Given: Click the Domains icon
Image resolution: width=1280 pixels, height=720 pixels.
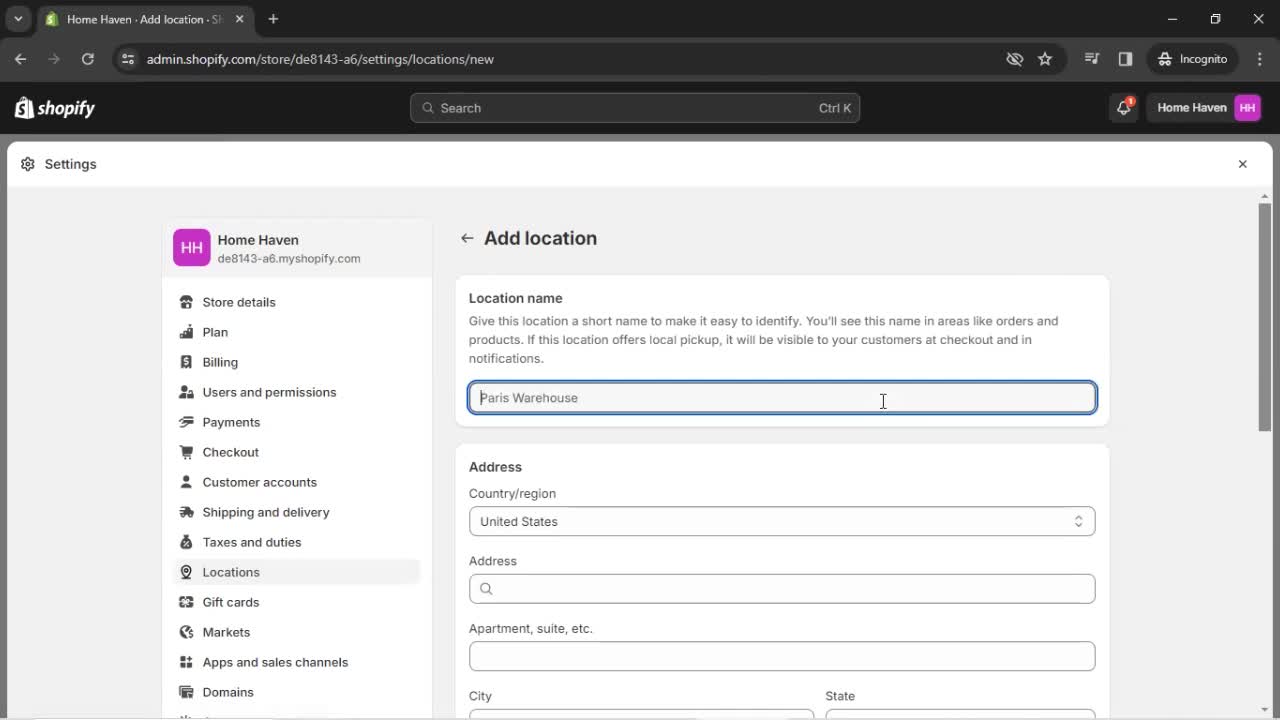Looking at the screenshot, I should click(186, 692).
